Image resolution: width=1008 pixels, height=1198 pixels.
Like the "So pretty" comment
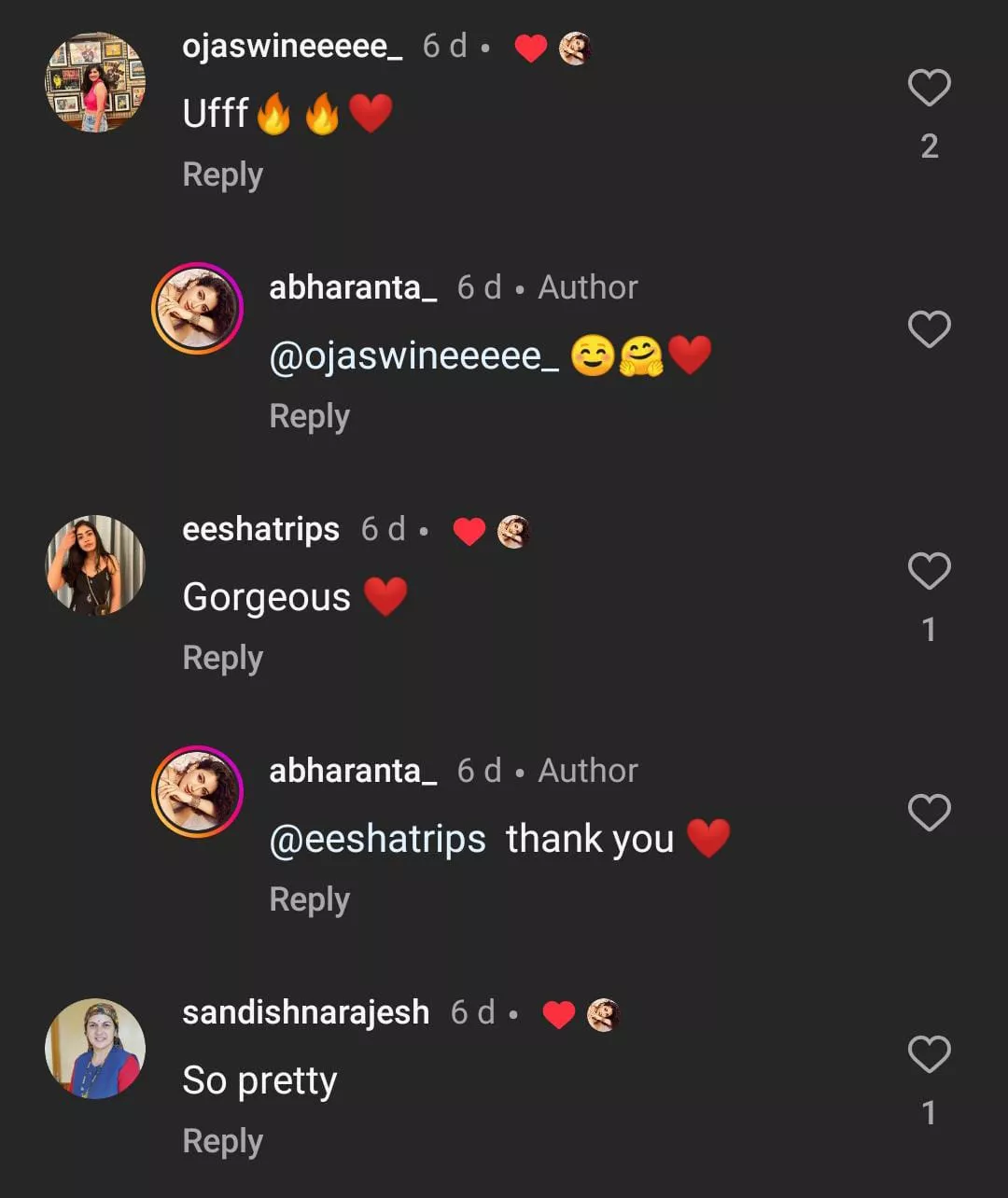pos(929,1054)
